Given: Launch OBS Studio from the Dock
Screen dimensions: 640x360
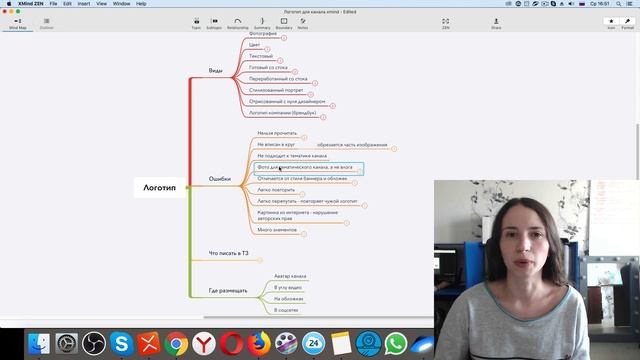Looking at the screenshot, I should point(94,344).
